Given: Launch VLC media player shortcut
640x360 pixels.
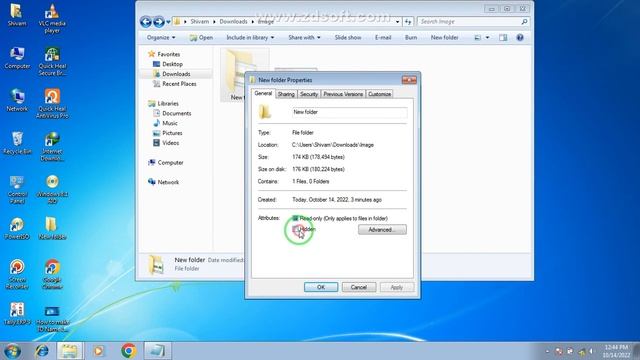Looking at the screenshot, I should pyautogui.click(x=52, y=18).
